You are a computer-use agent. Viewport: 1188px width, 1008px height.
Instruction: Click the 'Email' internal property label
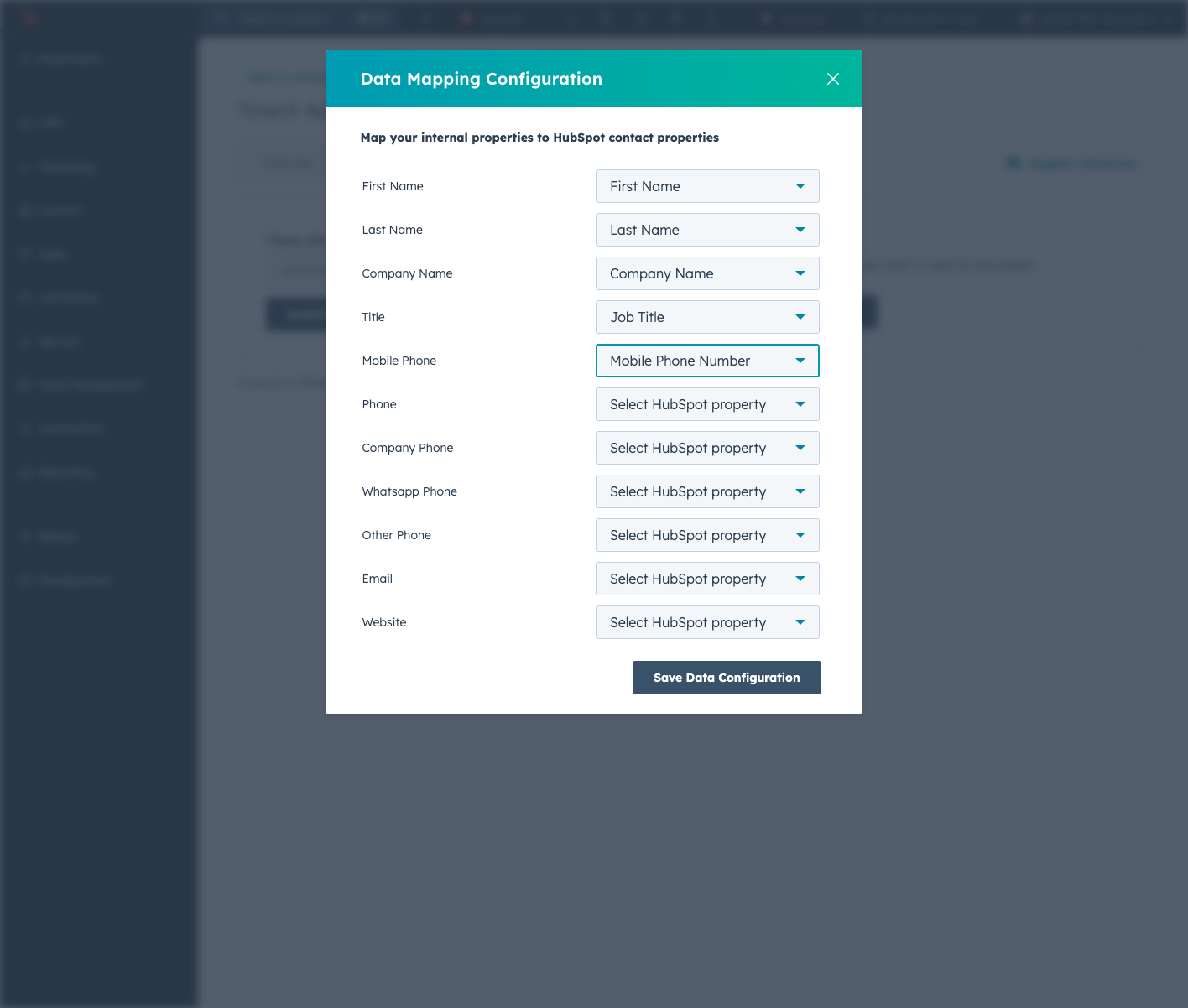tap(378, 579)
